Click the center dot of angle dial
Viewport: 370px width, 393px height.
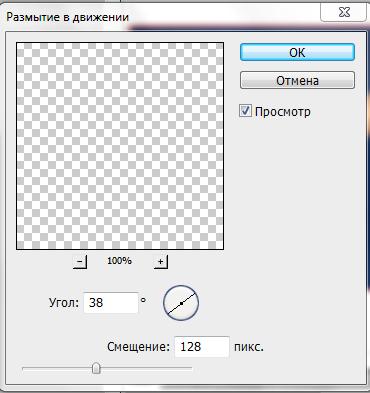[x=181, y=303]
